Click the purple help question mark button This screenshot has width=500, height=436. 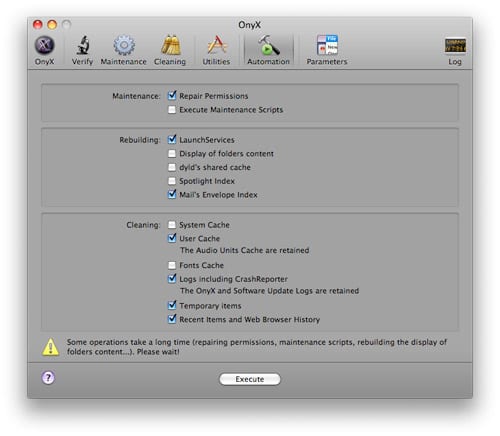click(49, 378)
